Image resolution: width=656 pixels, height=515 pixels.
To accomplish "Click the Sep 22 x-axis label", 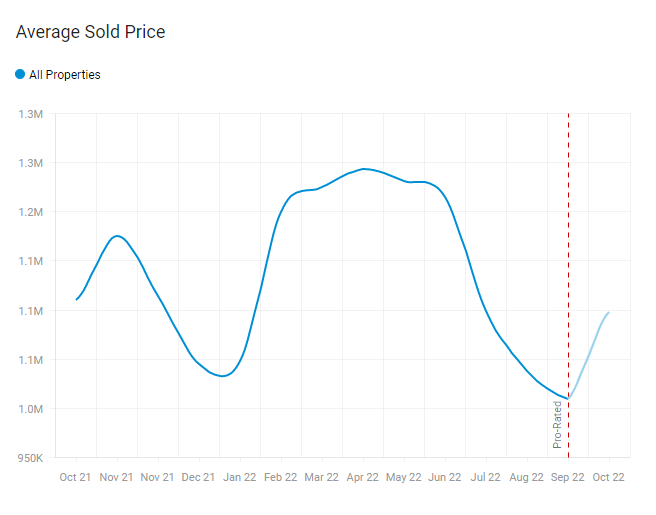I will [x=568, y=477].
